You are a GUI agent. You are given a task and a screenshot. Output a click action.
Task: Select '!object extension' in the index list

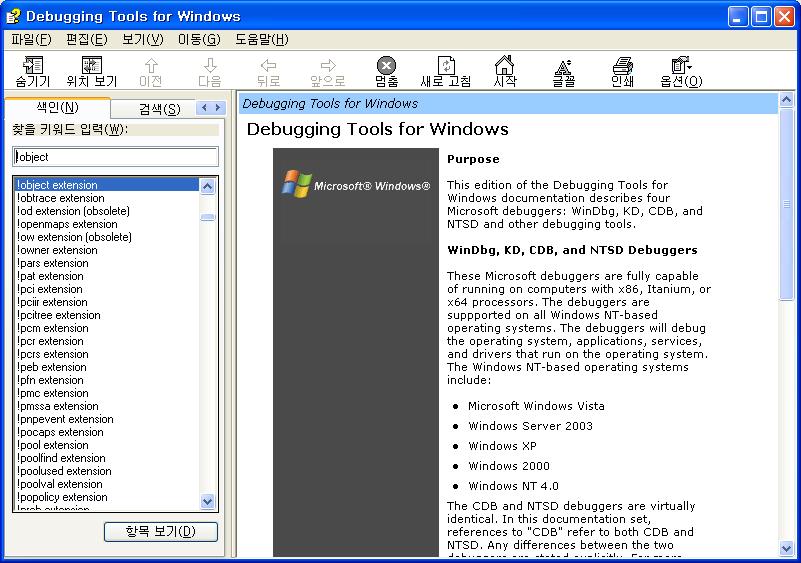coord(106,185)
